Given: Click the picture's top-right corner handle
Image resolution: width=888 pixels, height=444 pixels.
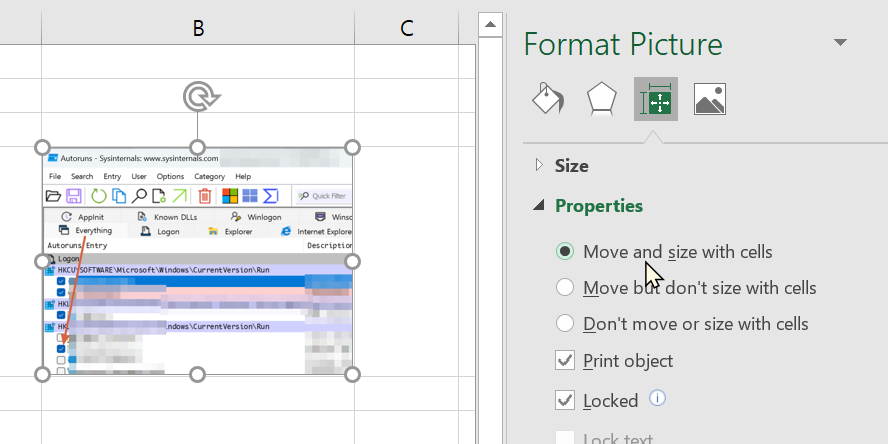Looking at the screenshot, I should pos(352,148).
